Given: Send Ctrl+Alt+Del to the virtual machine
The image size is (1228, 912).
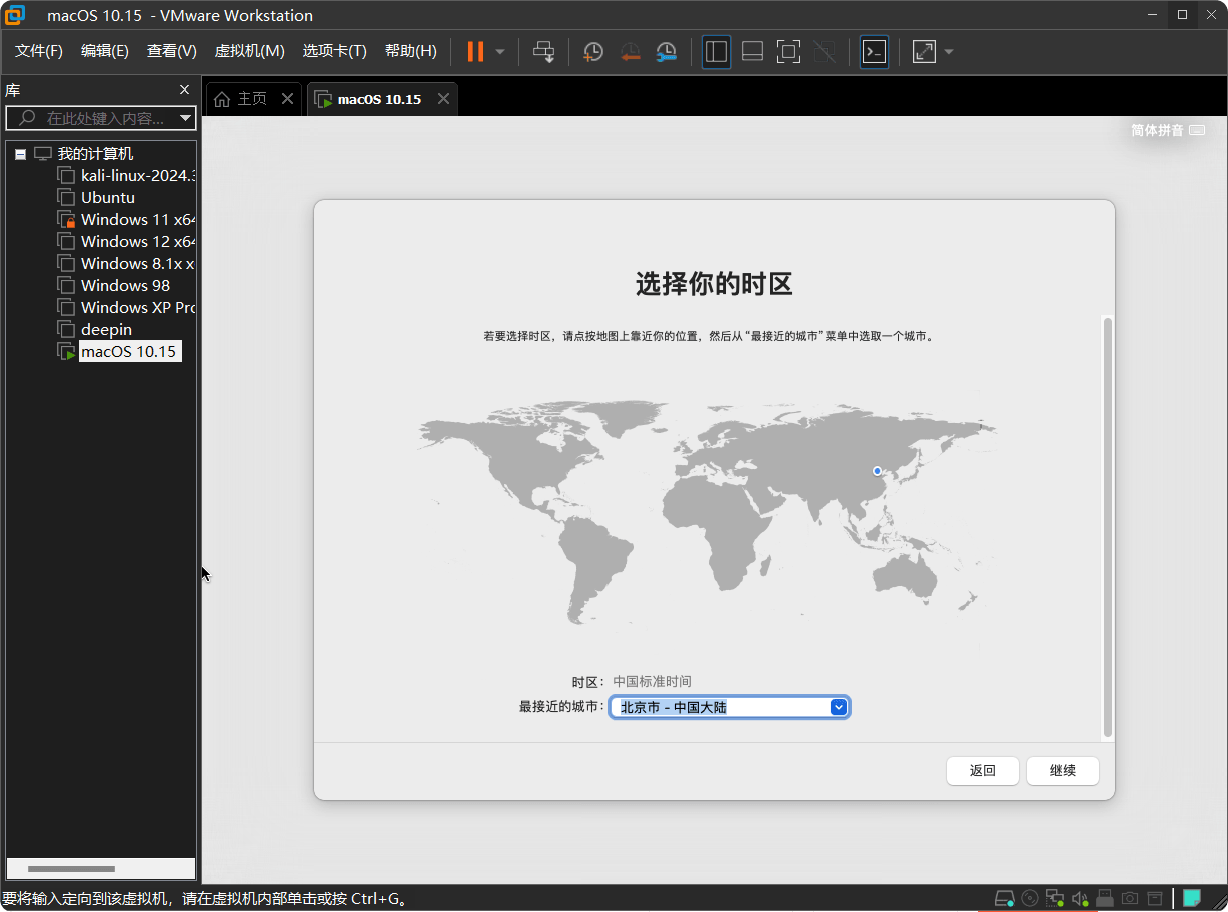Looking at the screenshot, I should pos(544,51).
